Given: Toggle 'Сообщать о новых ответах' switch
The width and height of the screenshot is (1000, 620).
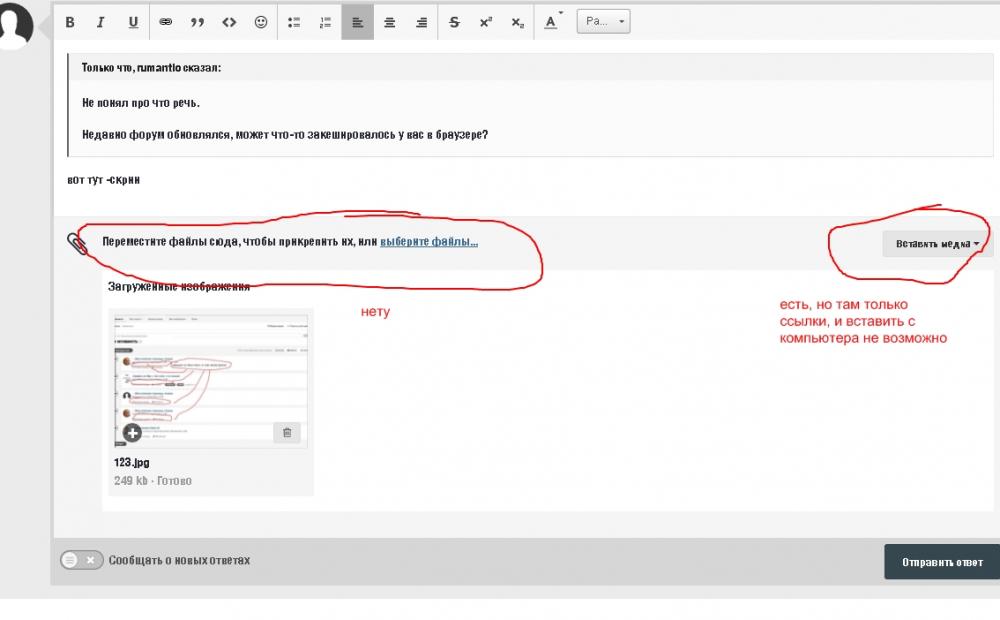Looking at the screenshot, I should click(x=81, y=560).
